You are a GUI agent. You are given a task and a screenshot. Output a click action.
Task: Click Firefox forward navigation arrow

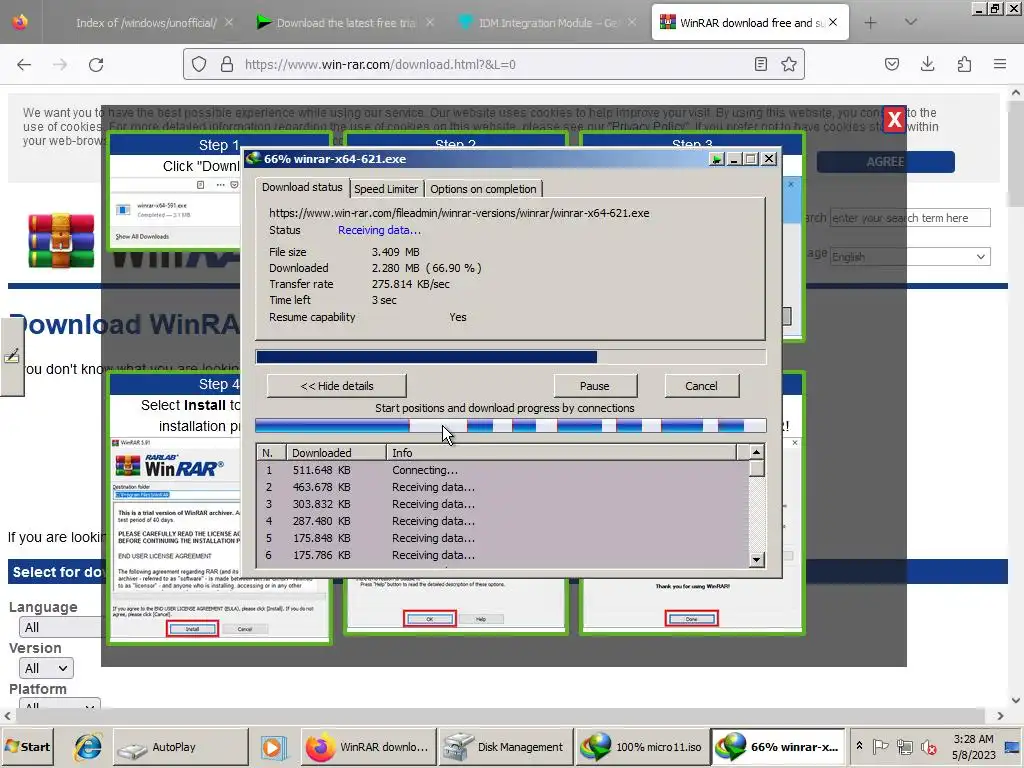[60, 65]
